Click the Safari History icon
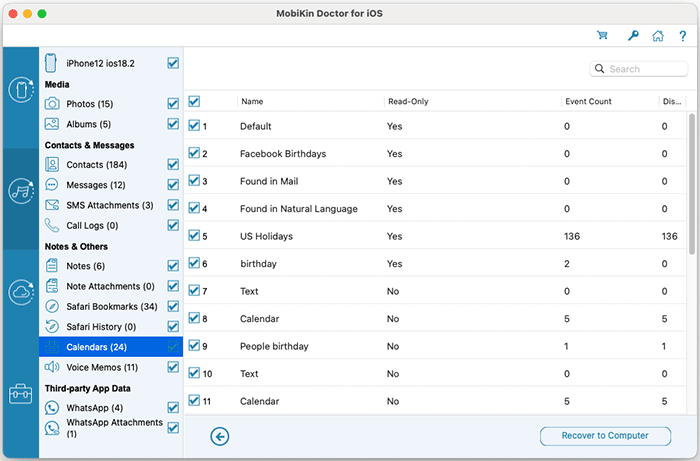The width and height of the screenshot is (700, 461). click(52, 327)
